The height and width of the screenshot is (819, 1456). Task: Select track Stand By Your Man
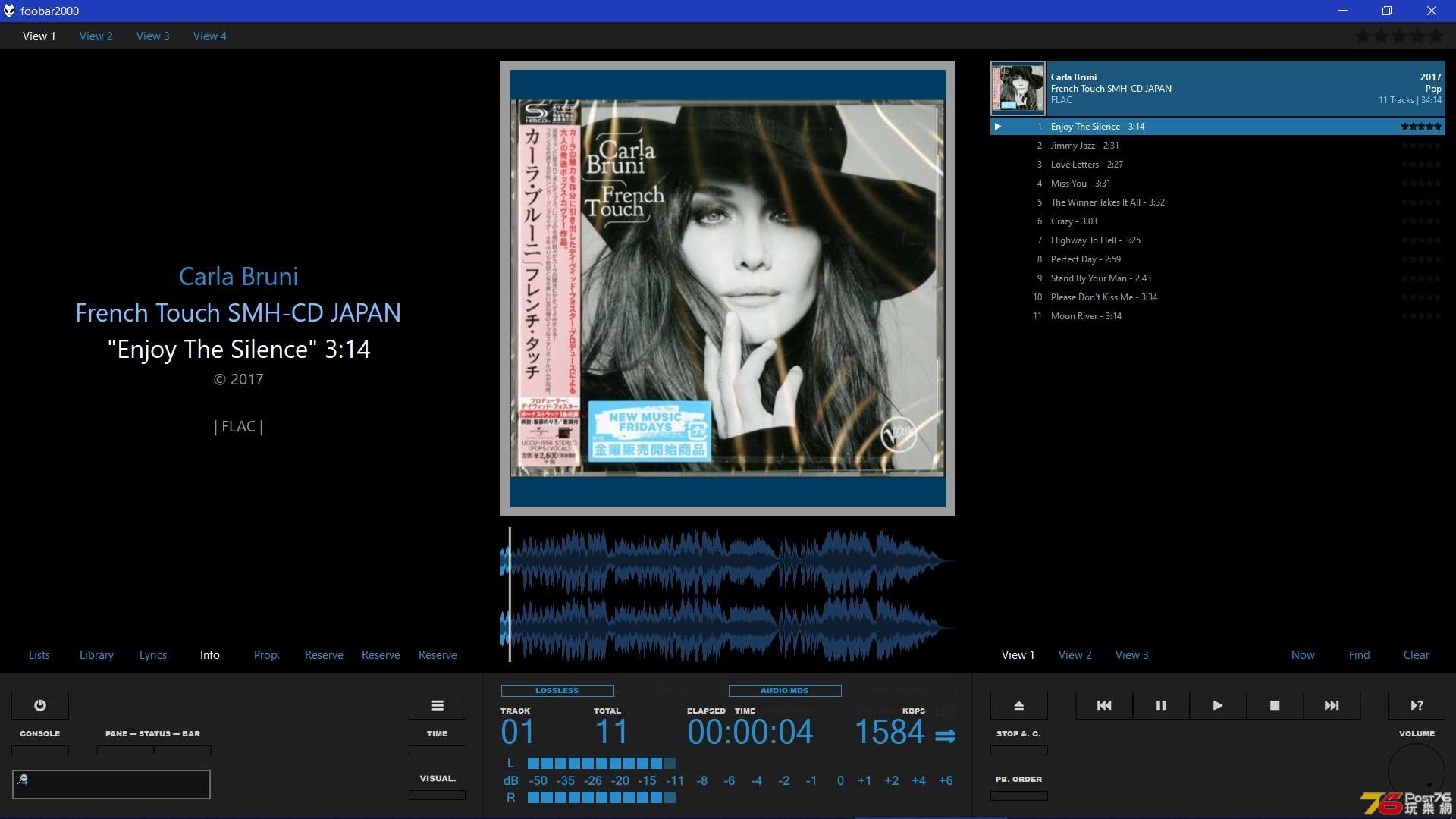[1218, 278]
